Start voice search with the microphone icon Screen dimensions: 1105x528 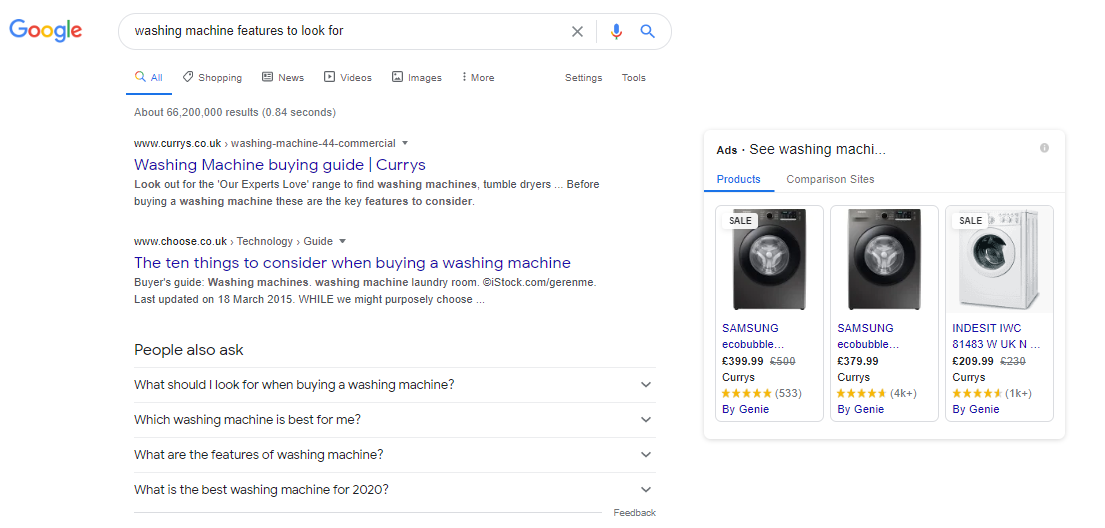coord(617,31)
